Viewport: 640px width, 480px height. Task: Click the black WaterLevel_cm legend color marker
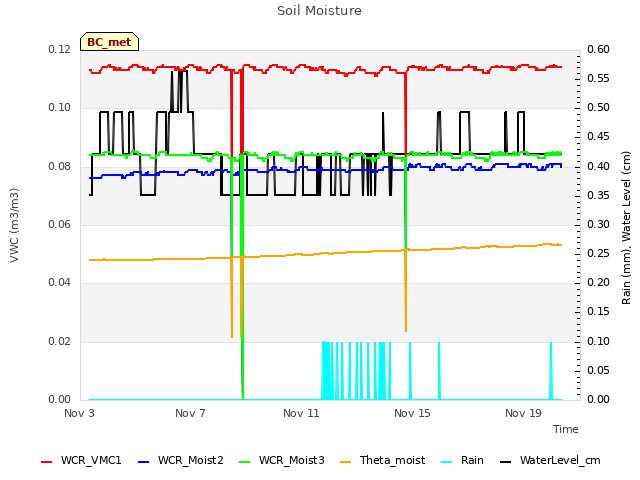506,462
